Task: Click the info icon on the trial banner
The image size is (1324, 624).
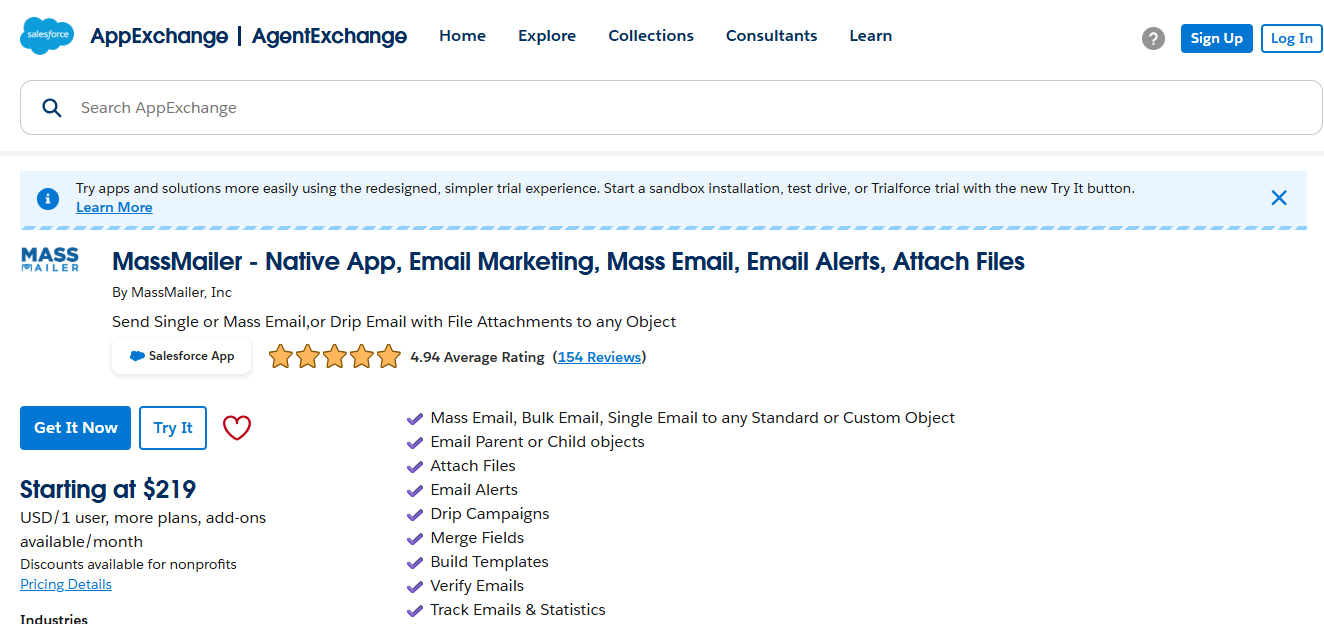Action: coord(47,198)
